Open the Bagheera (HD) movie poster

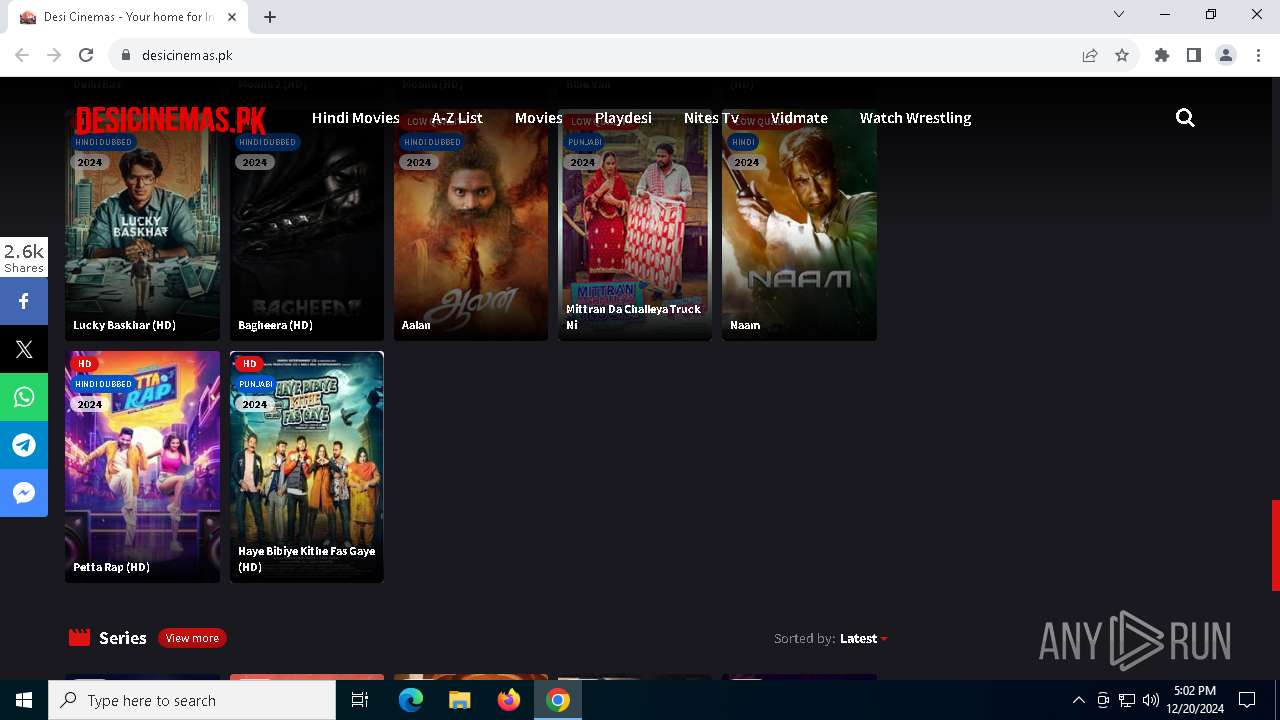(x=307, y=225)
